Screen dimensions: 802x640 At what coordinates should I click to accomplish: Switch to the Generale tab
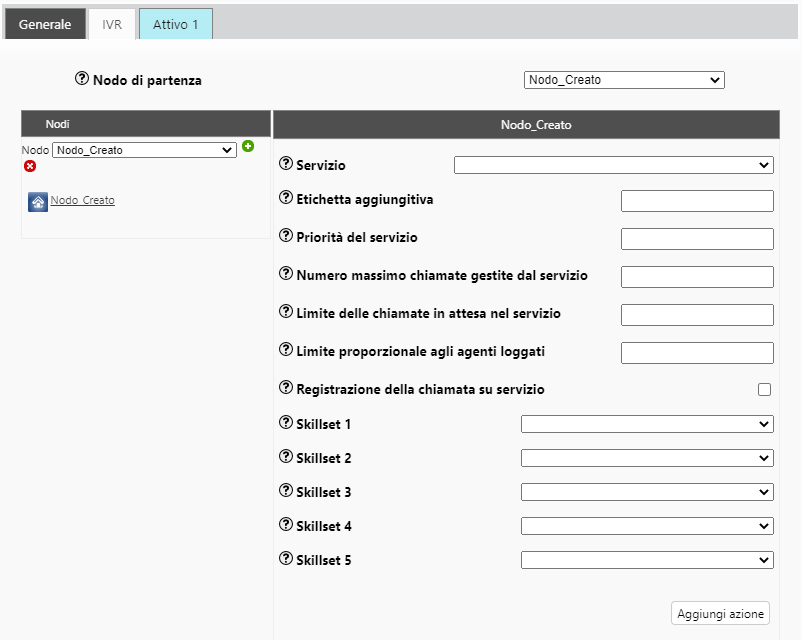(x=45, y=24)
